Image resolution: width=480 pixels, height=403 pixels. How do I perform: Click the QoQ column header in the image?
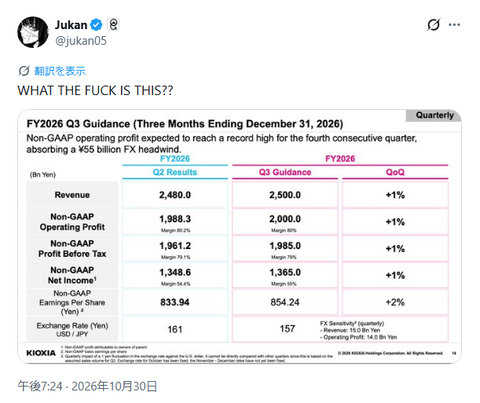coord(395,172)
